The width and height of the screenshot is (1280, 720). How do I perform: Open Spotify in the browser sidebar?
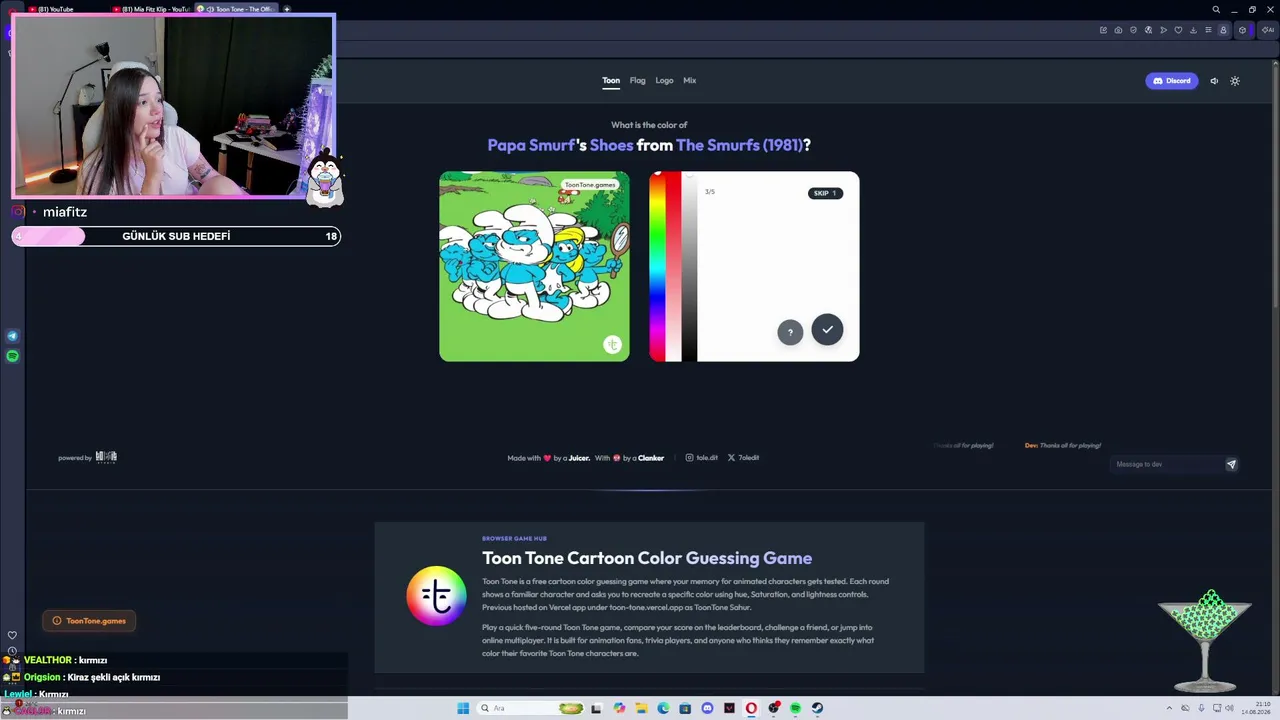[x=13, y=356]
